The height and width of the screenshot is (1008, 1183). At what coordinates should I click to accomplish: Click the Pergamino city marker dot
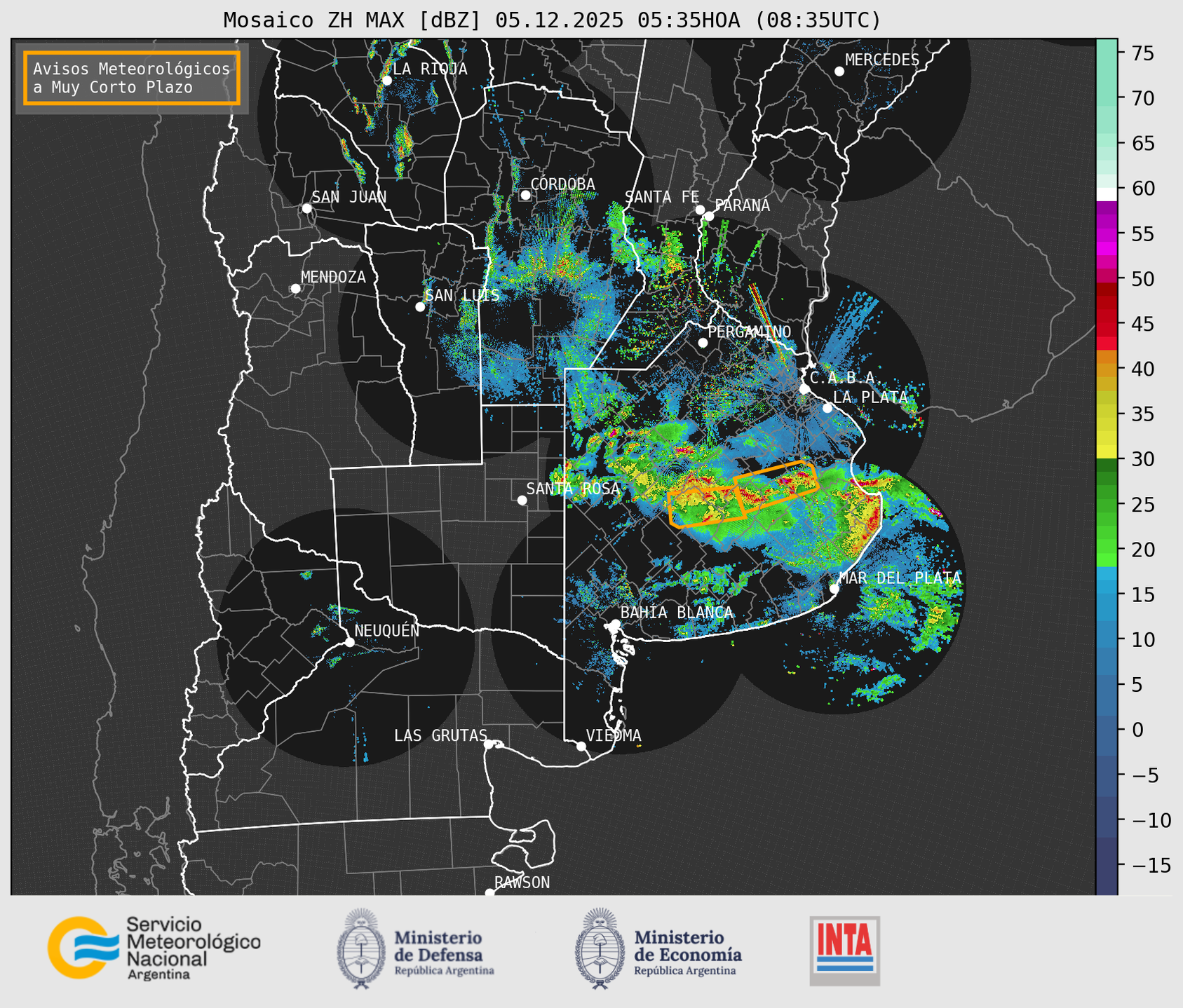coord(703,343)
